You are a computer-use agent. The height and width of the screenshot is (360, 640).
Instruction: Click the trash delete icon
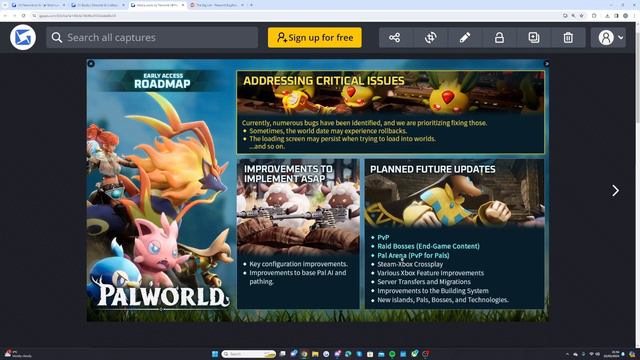pos(568,38)
